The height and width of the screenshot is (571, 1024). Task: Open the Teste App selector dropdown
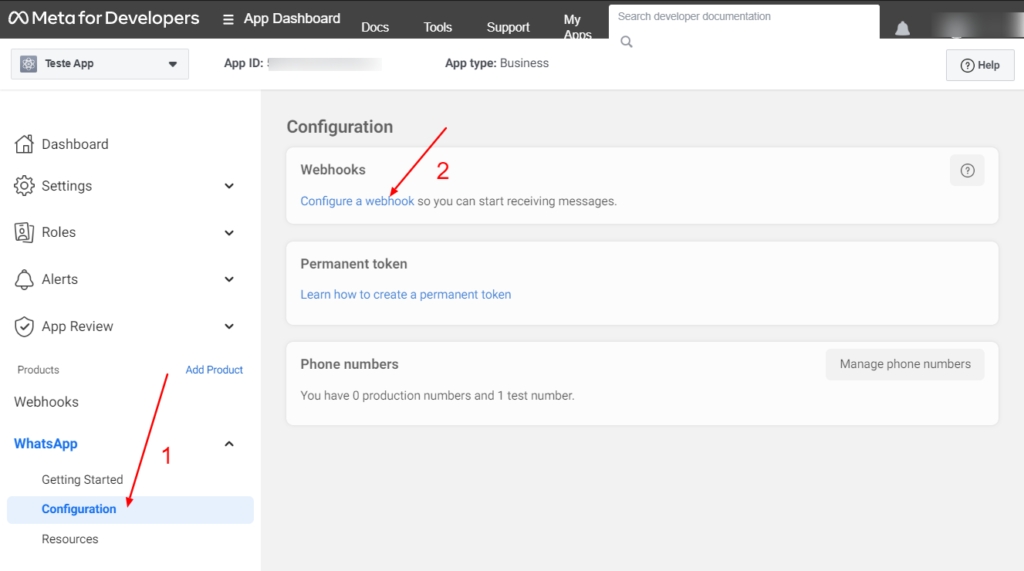click(x=99, y=64)
